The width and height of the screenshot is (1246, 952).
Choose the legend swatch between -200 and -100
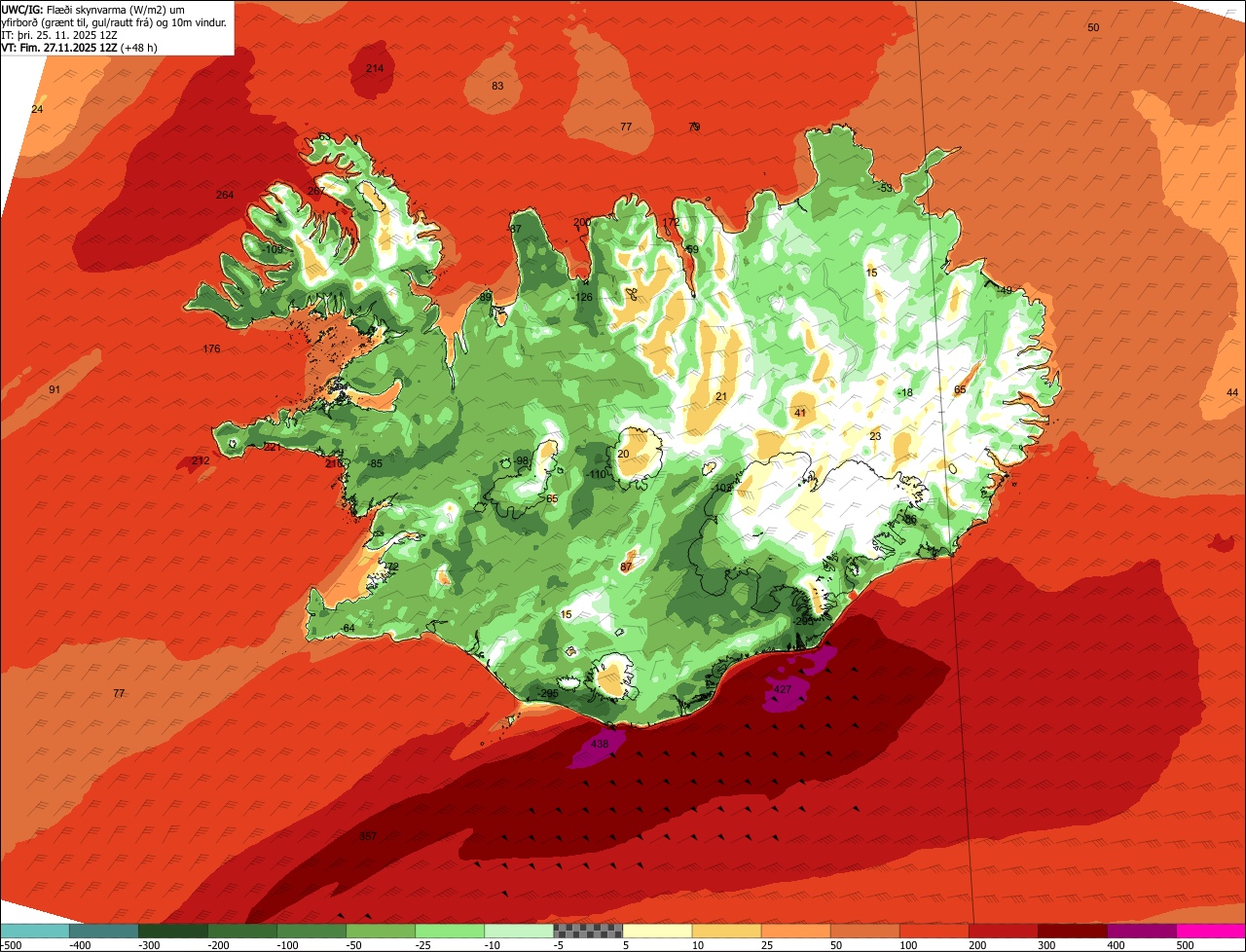(242, 931)
